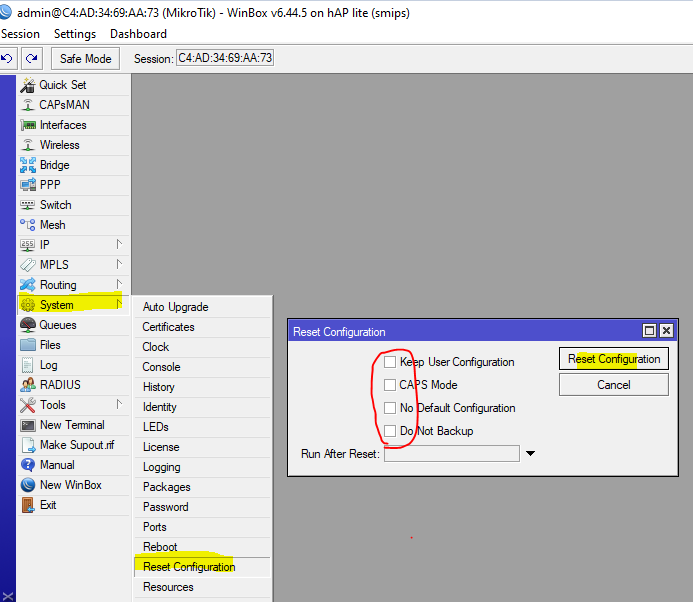Select Ports in System submenu
Viewport: 693px width, 602px height.
(202, 527)
